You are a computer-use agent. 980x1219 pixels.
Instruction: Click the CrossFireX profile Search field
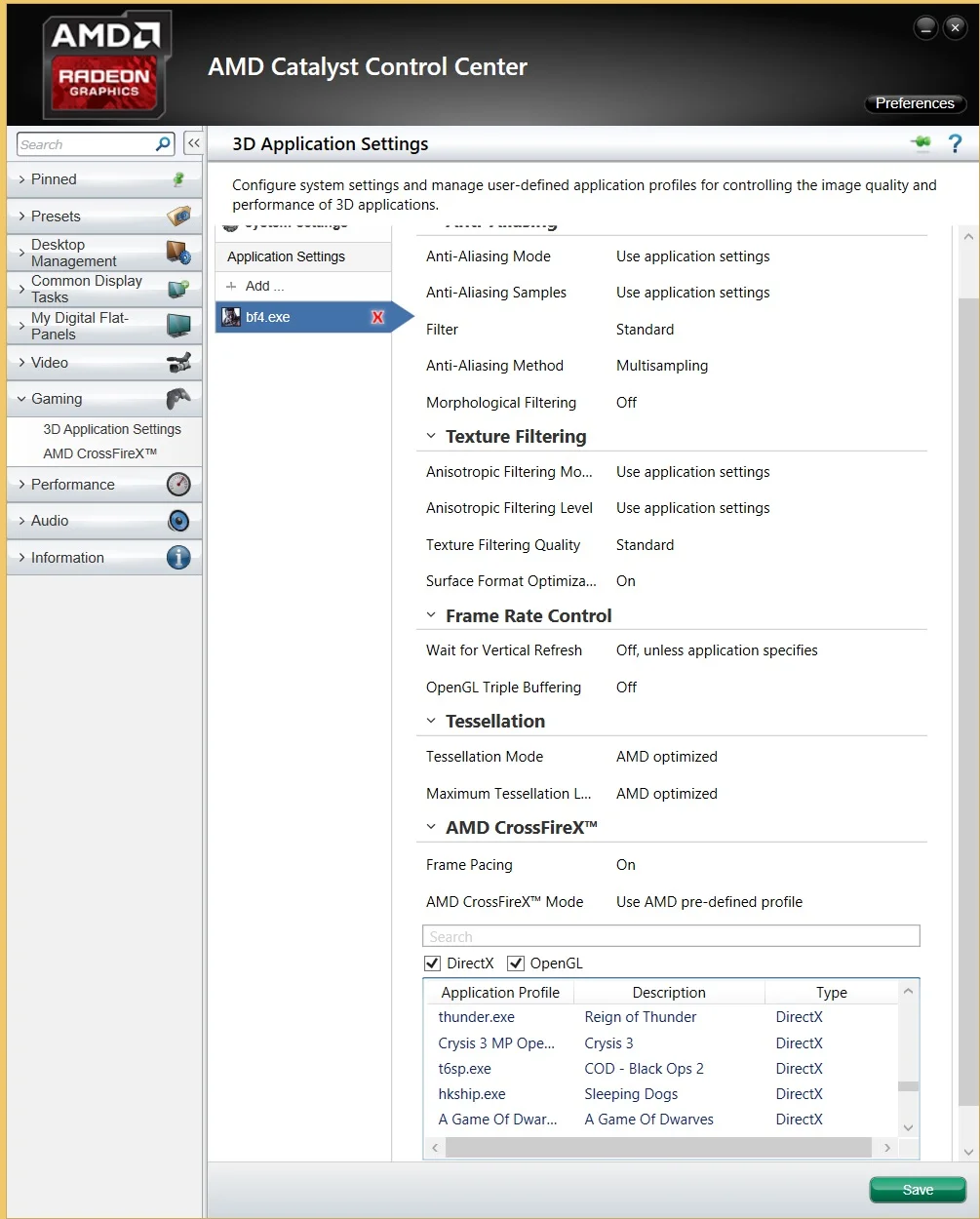click(x=671, y=936)
